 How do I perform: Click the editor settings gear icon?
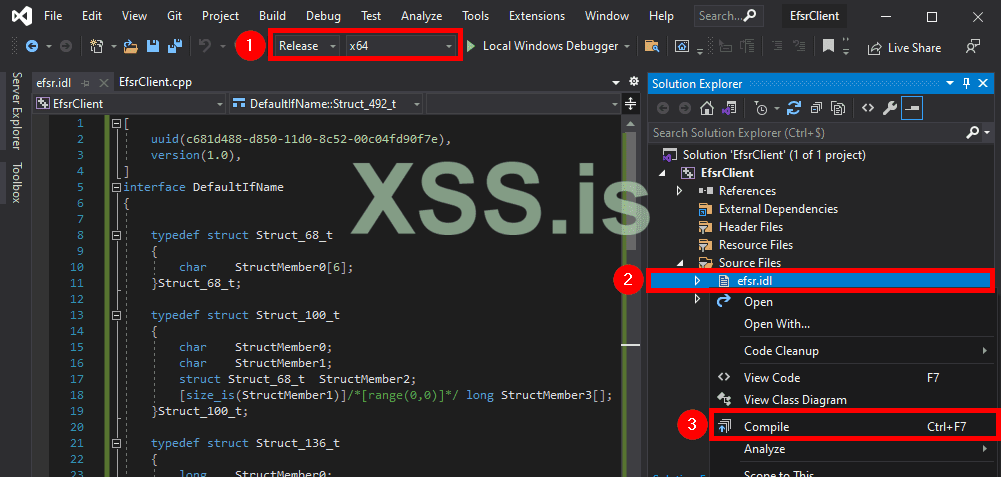click(633, 82)
